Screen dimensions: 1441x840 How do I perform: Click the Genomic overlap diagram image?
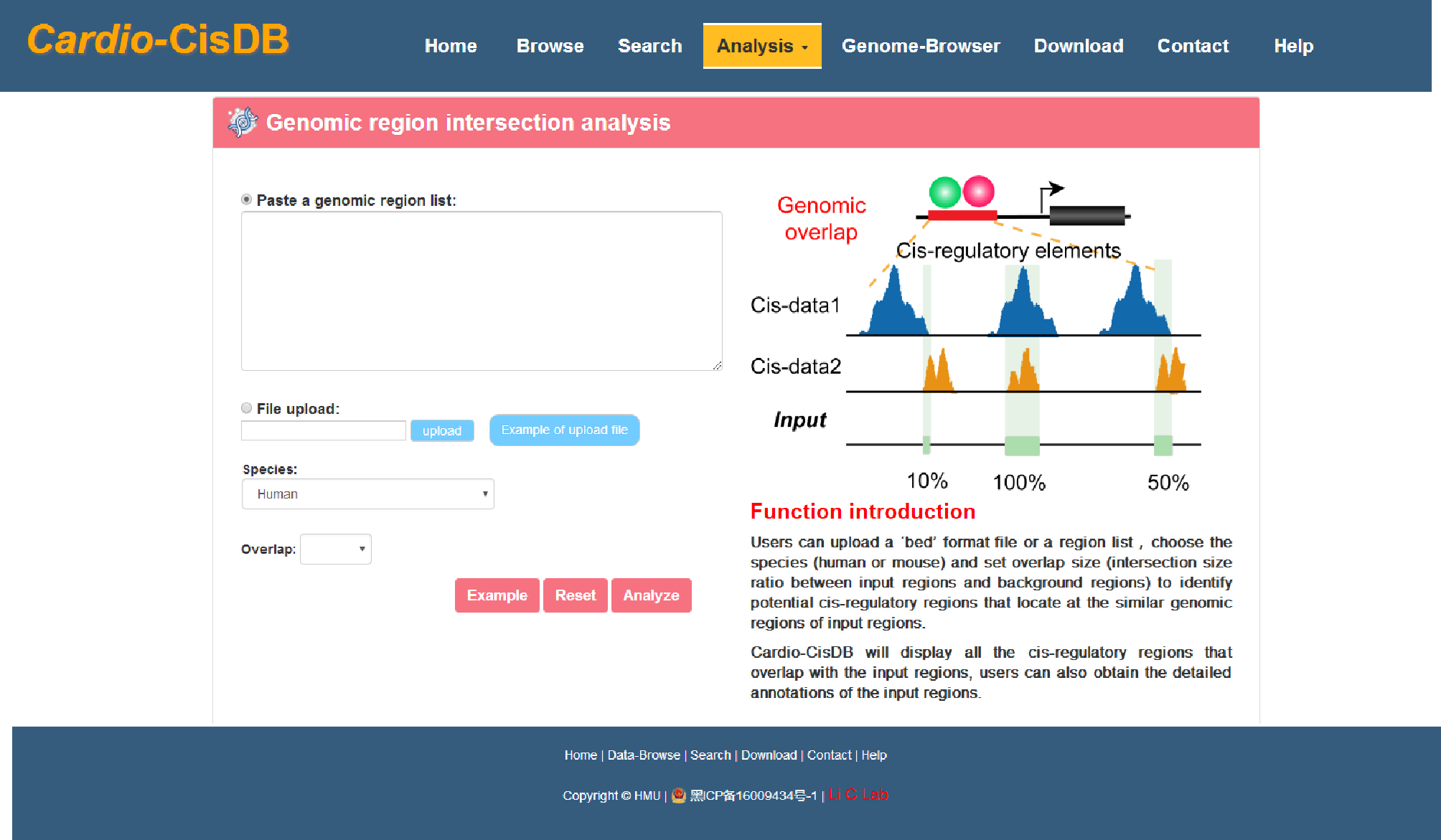977,334
